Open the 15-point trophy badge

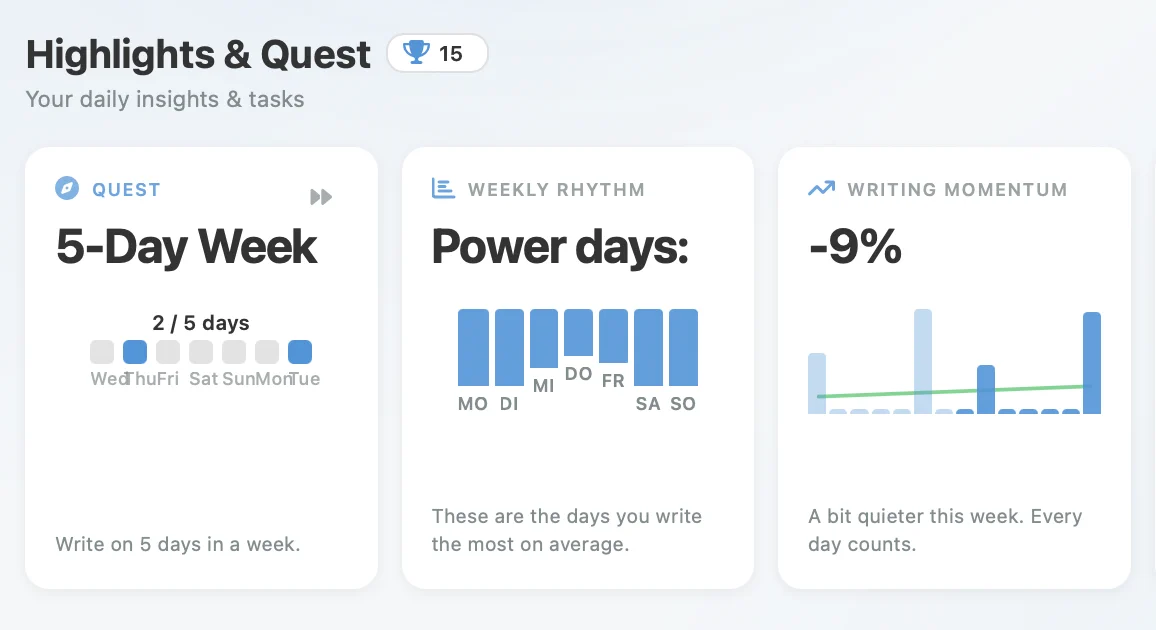click(x=437, y=53)
